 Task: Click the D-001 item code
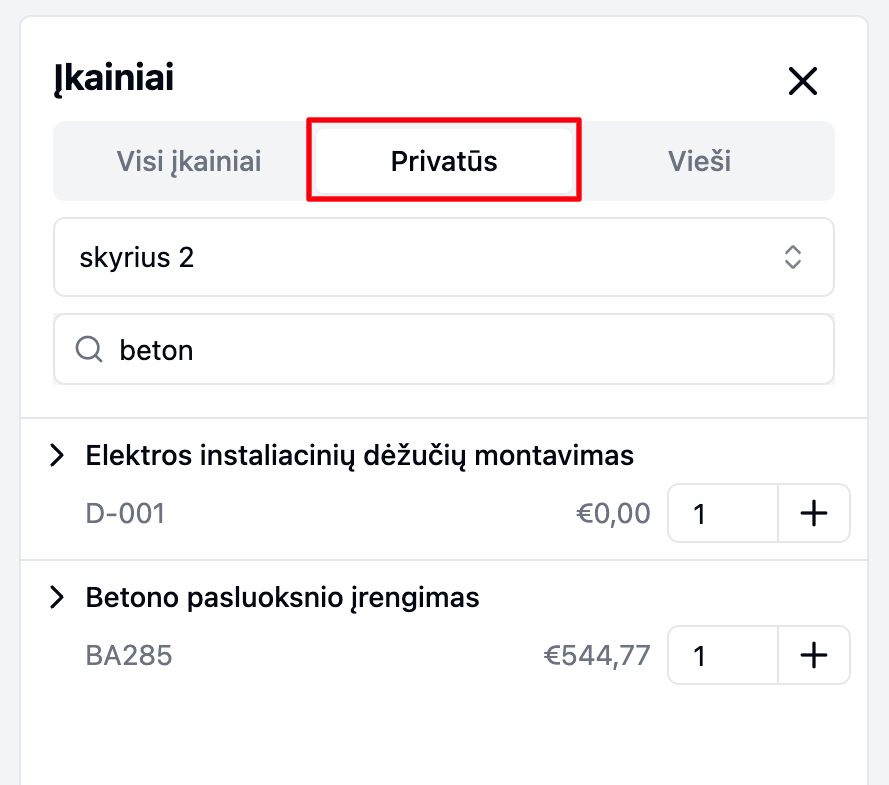125,514
